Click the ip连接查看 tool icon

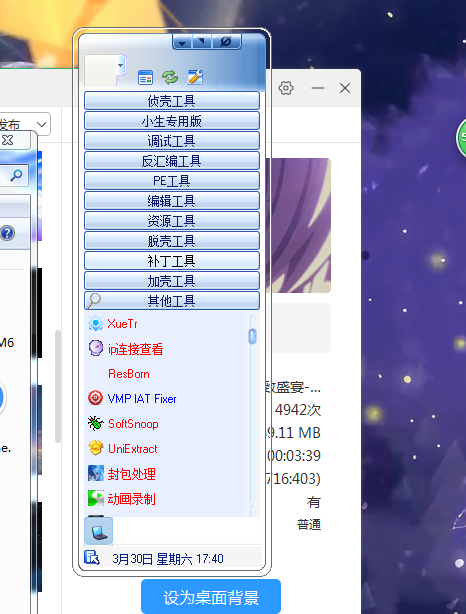point(96,348)
